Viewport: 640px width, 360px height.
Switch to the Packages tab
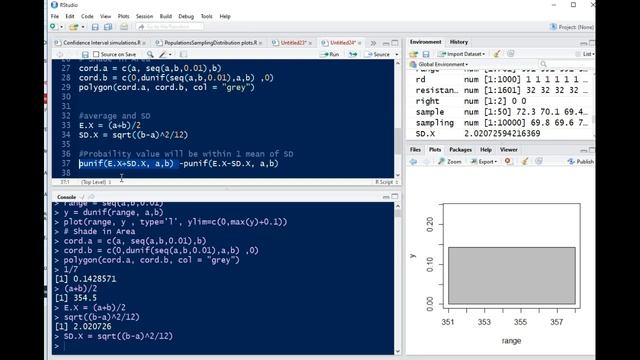(460, 150)
